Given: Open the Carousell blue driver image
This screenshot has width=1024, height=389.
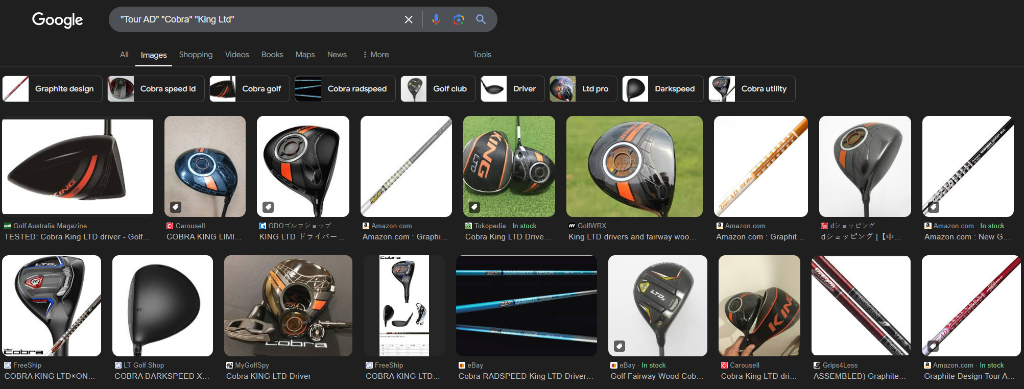Looking at the screenshot, I should 205,166.
